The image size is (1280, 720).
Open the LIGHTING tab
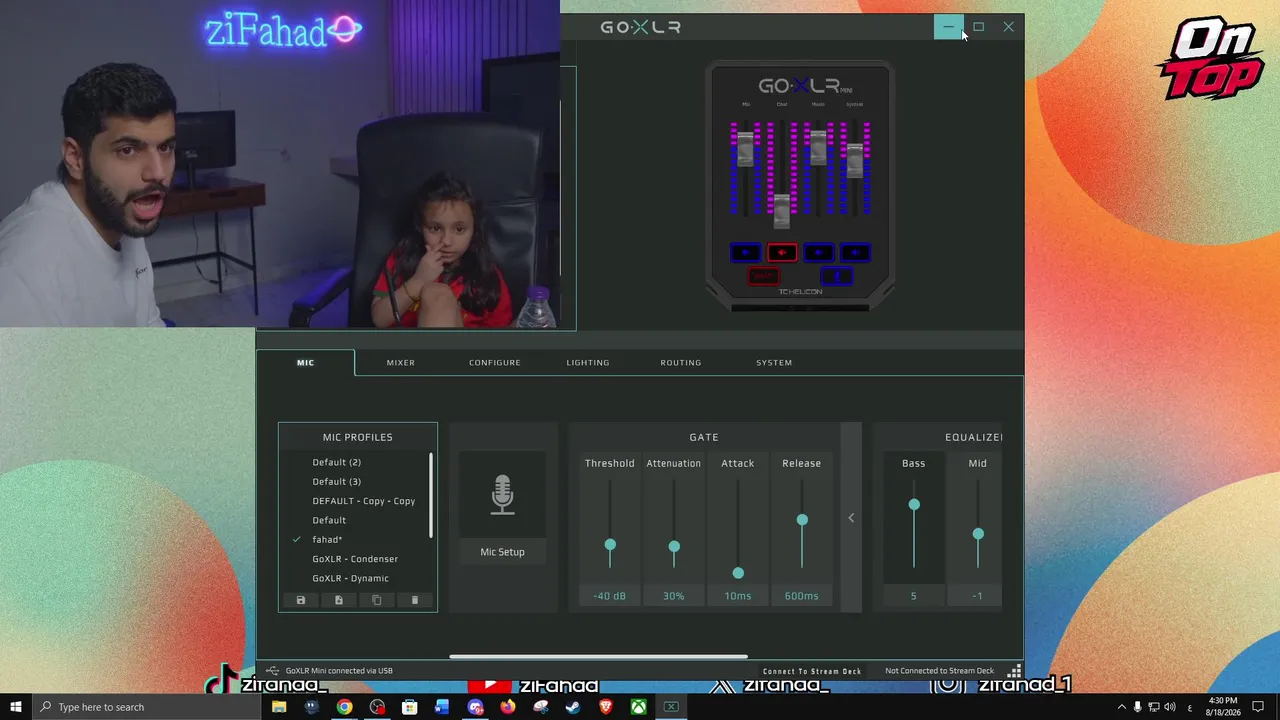coord(588,362)
